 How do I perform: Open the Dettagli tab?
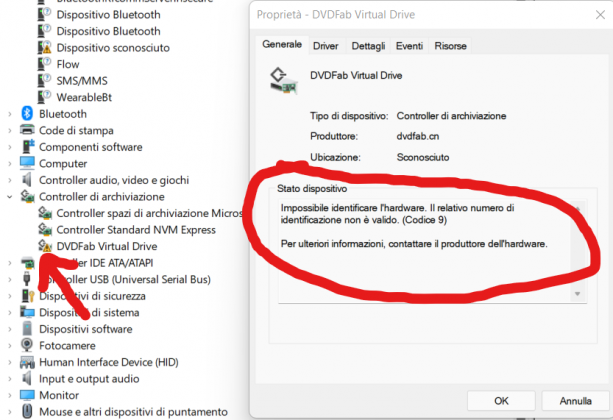pyautogui.click(x=368, y=46)
